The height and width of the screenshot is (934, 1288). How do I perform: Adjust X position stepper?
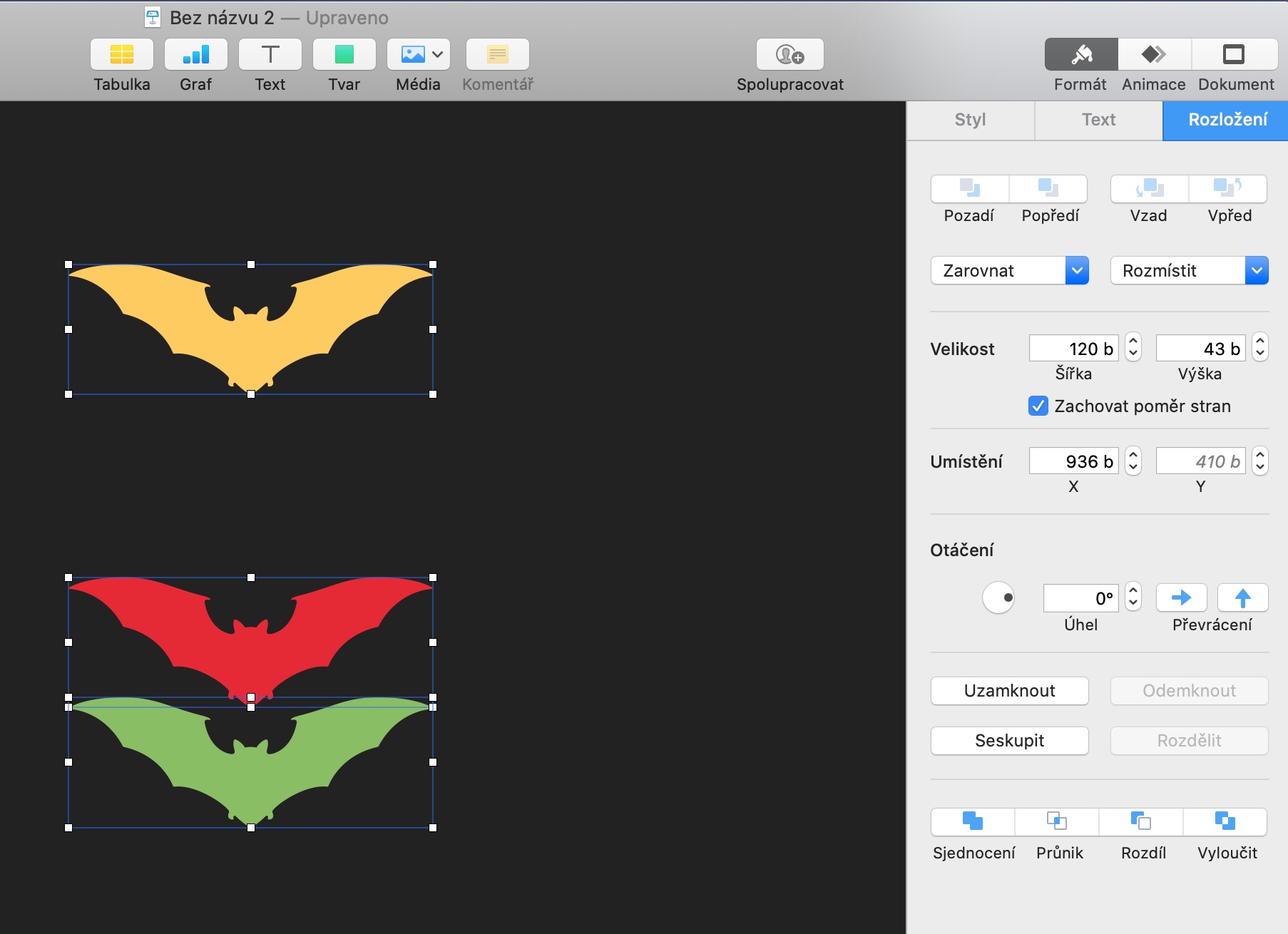click(1133, 461)
